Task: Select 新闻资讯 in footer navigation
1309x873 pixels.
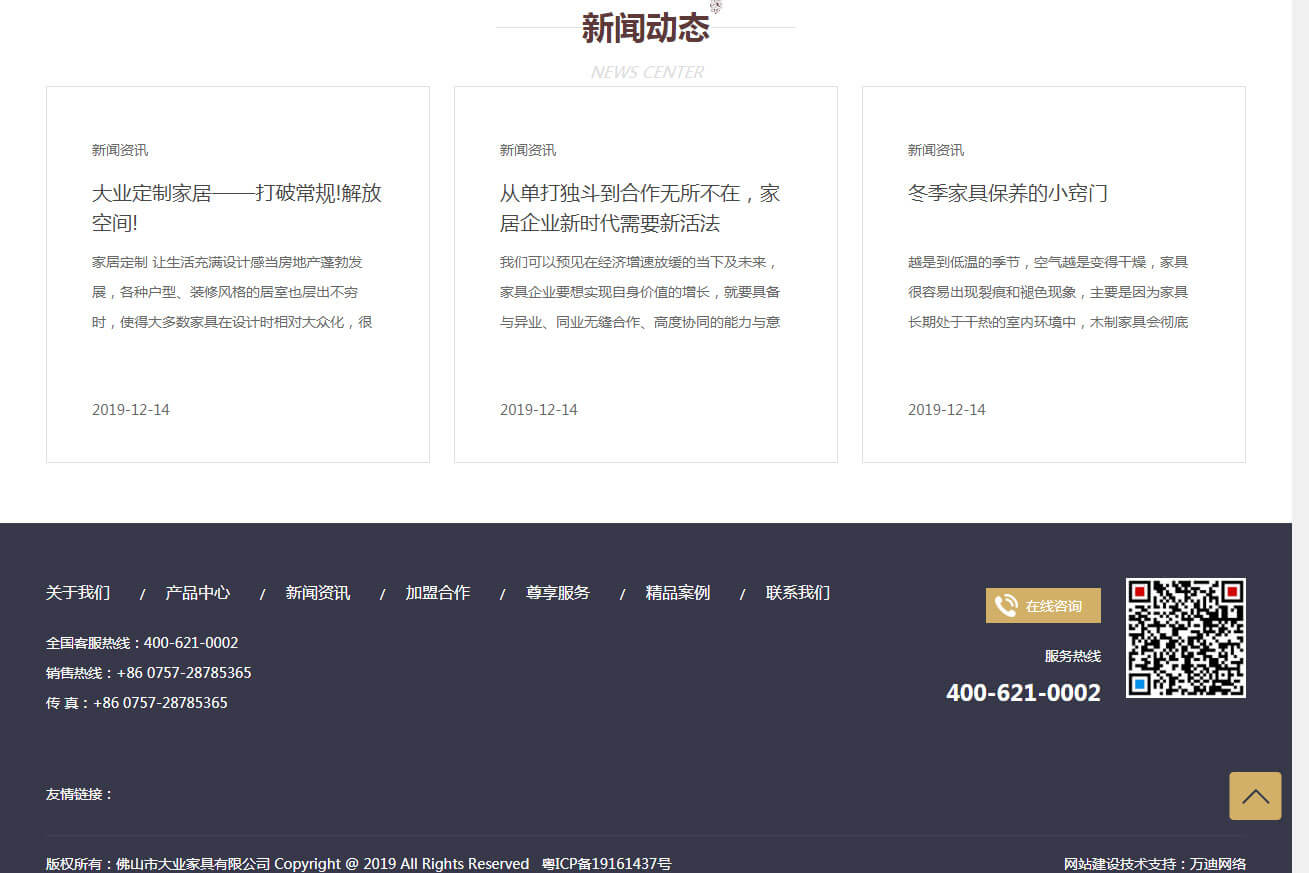Action: pyautogui.click(x=318, y=593)
